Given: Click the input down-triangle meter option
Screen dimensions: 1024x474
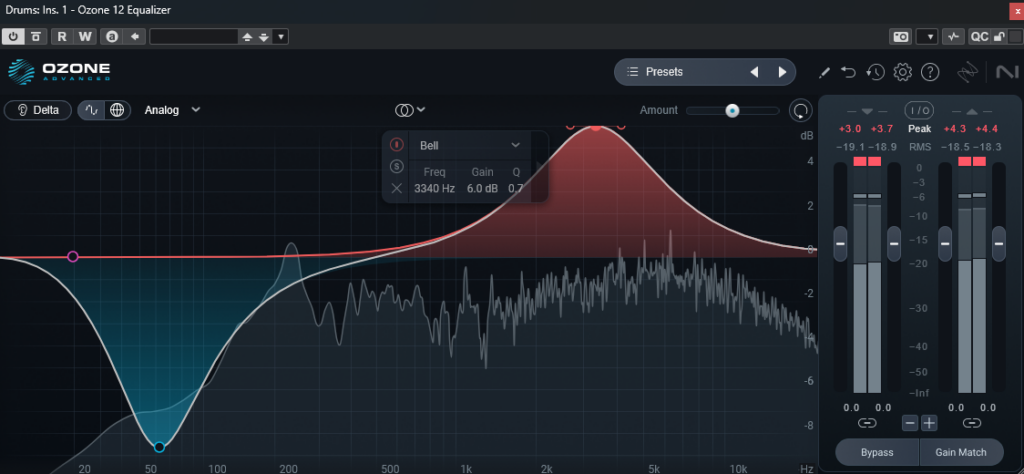Looking at the screenshot, I should (x=867, y=110).
